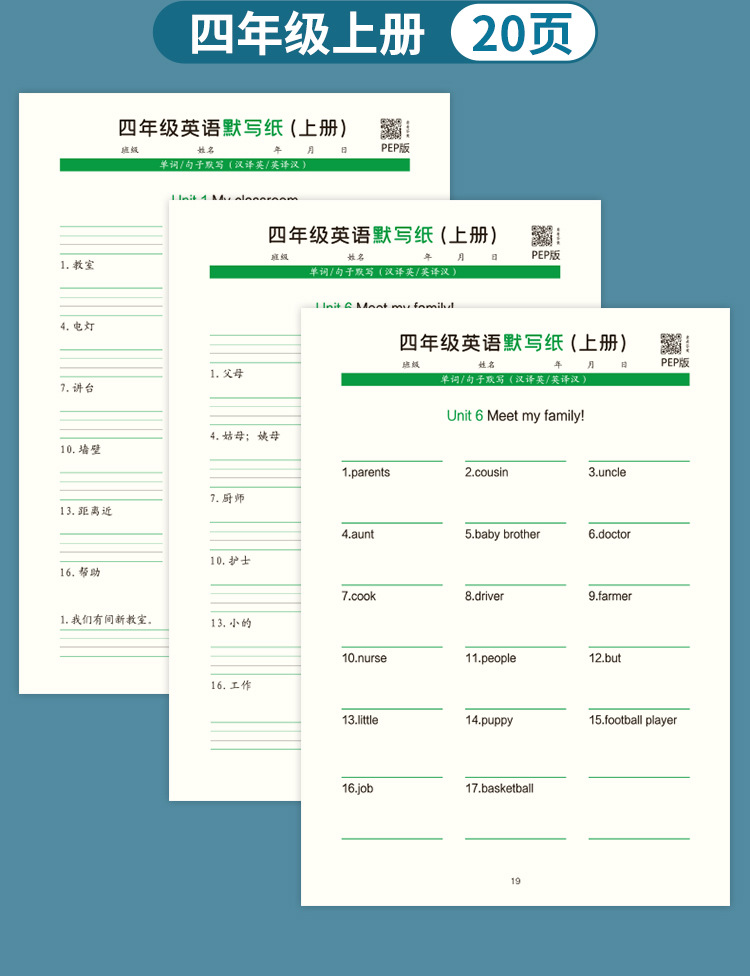Select the word 9.farmer

pyautogui.click(x=610, y=596)
